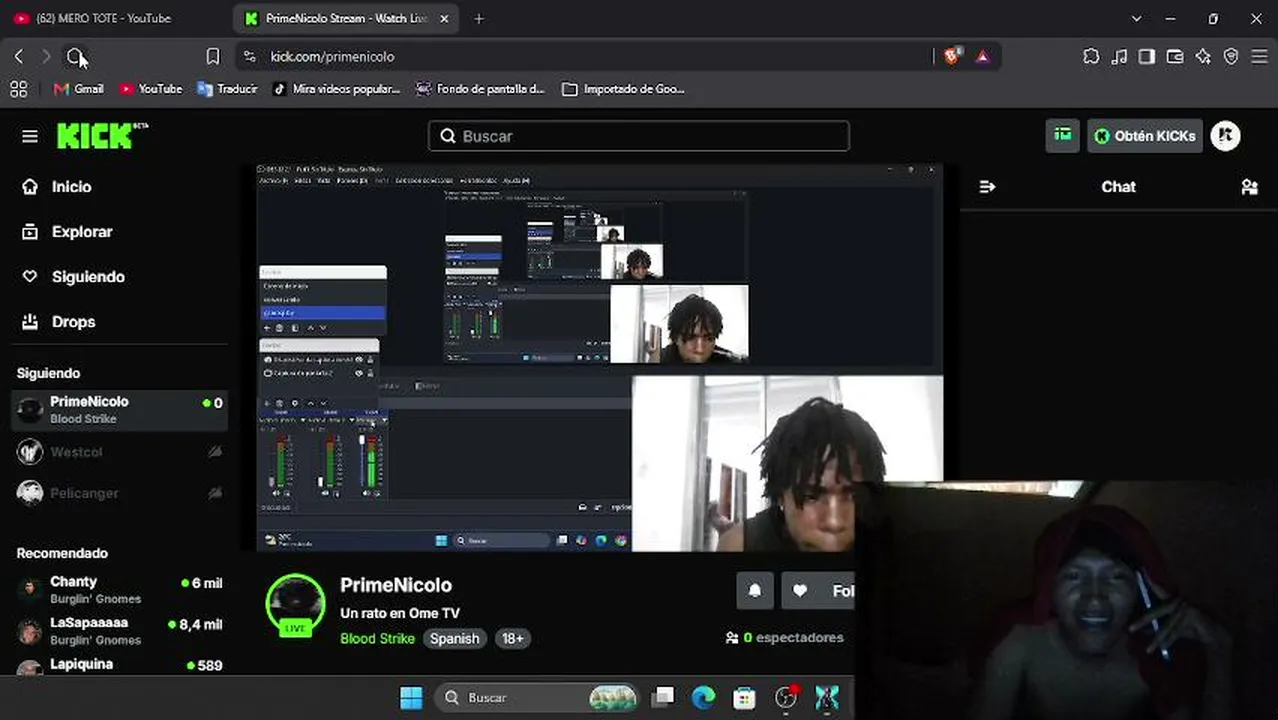This screenshot has height=720, width=1278.
Task: Open the Mira videos popular bookmark
Action: pos(336,89)
